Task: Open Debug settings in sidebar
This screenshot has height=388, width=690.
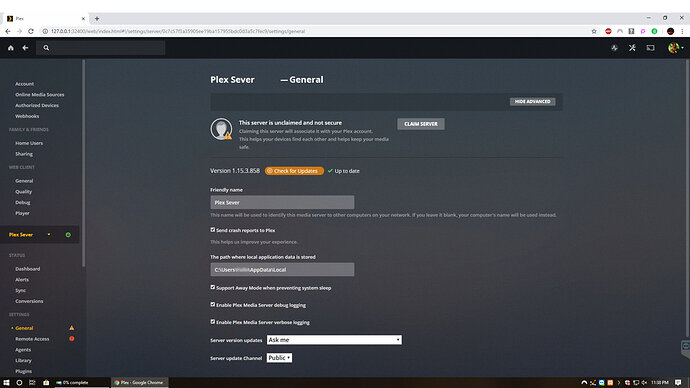Action: (23, 202)
